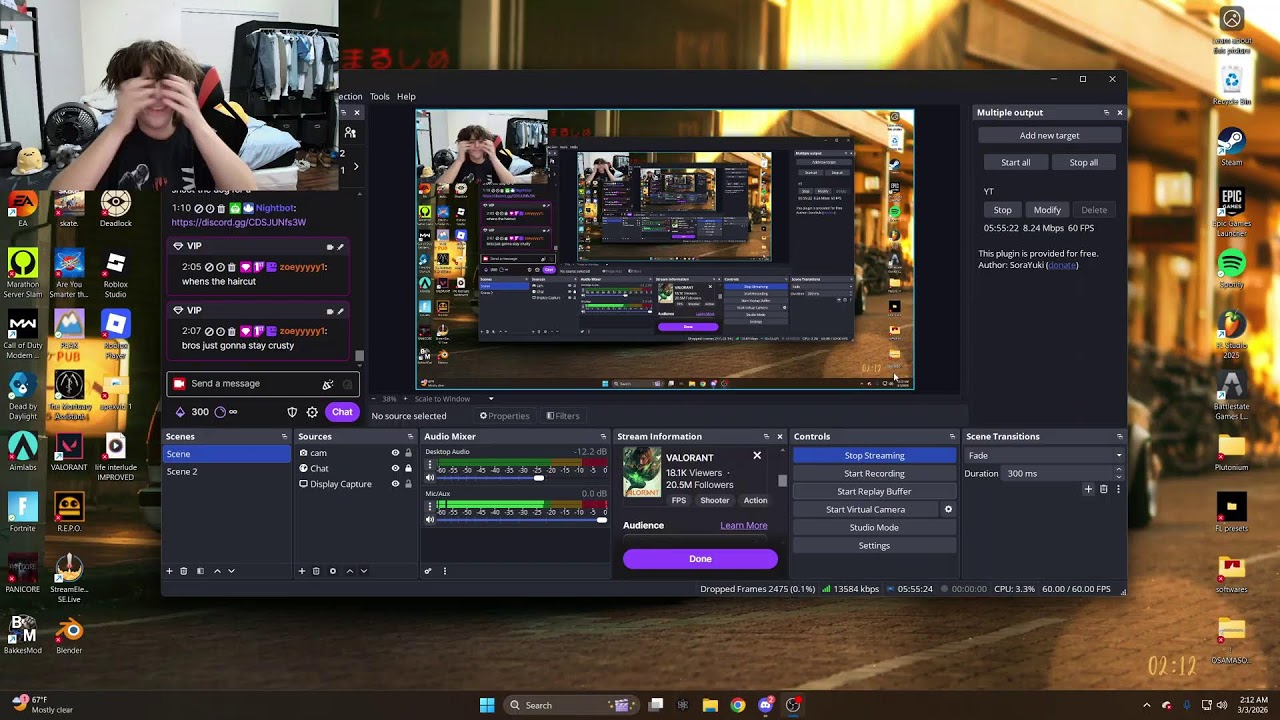Add a new scene with the plus icon
Screen dimensions: 1280x720
pos(169,571)
